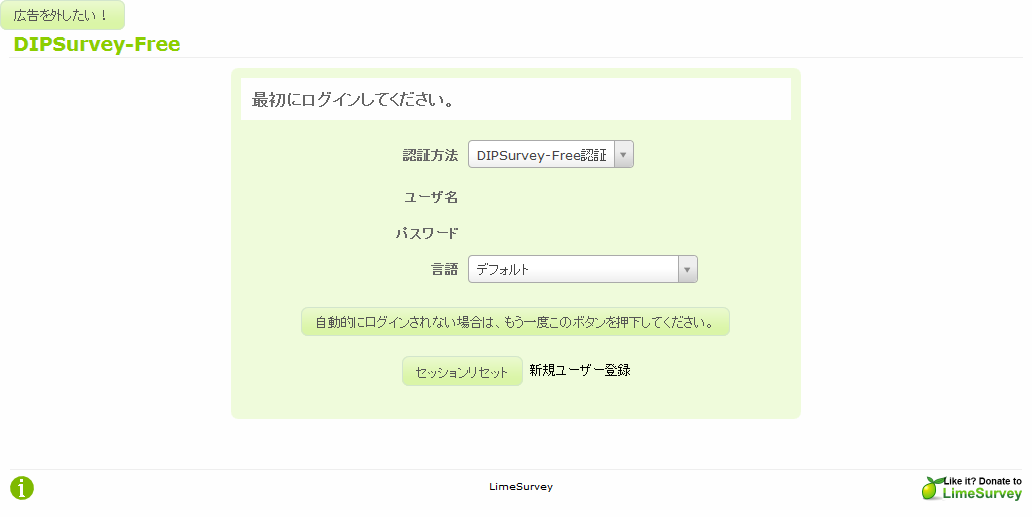Click the green info icon in footer
Image resolution: width=1032 pixels, height=517 pixels.
[22, 488]
